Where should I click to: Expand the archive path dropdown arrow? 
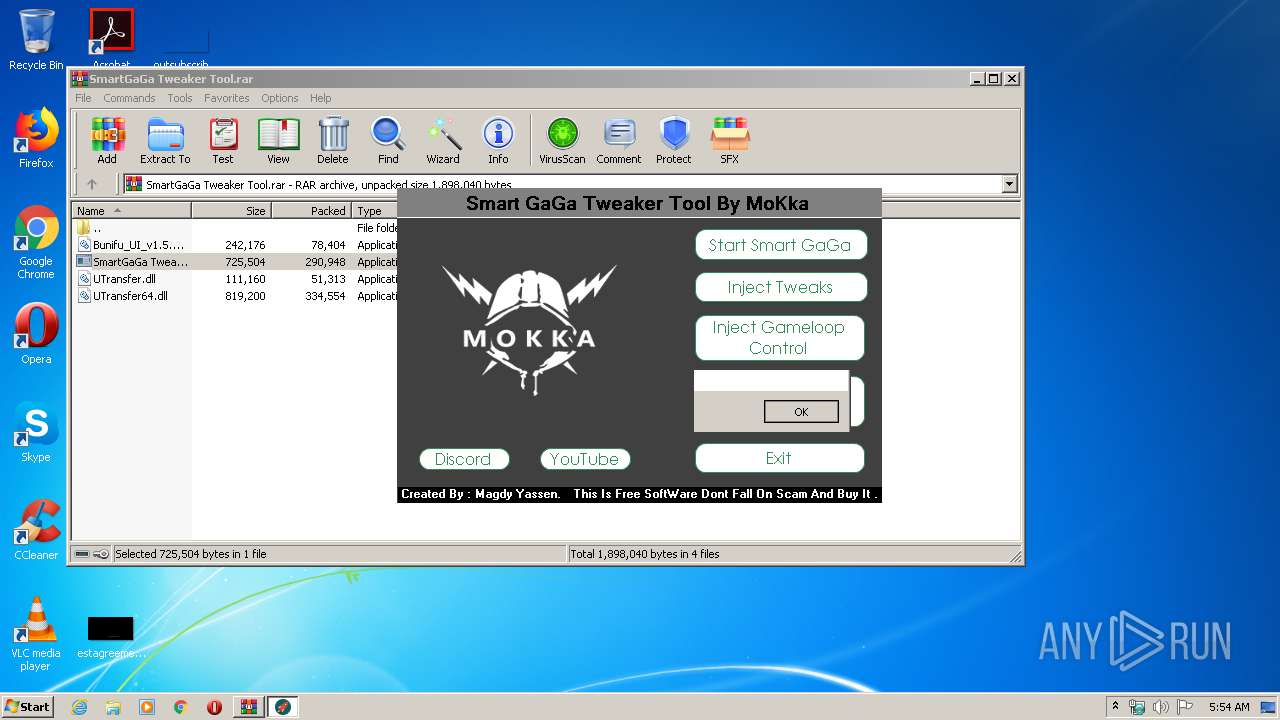1009,184
